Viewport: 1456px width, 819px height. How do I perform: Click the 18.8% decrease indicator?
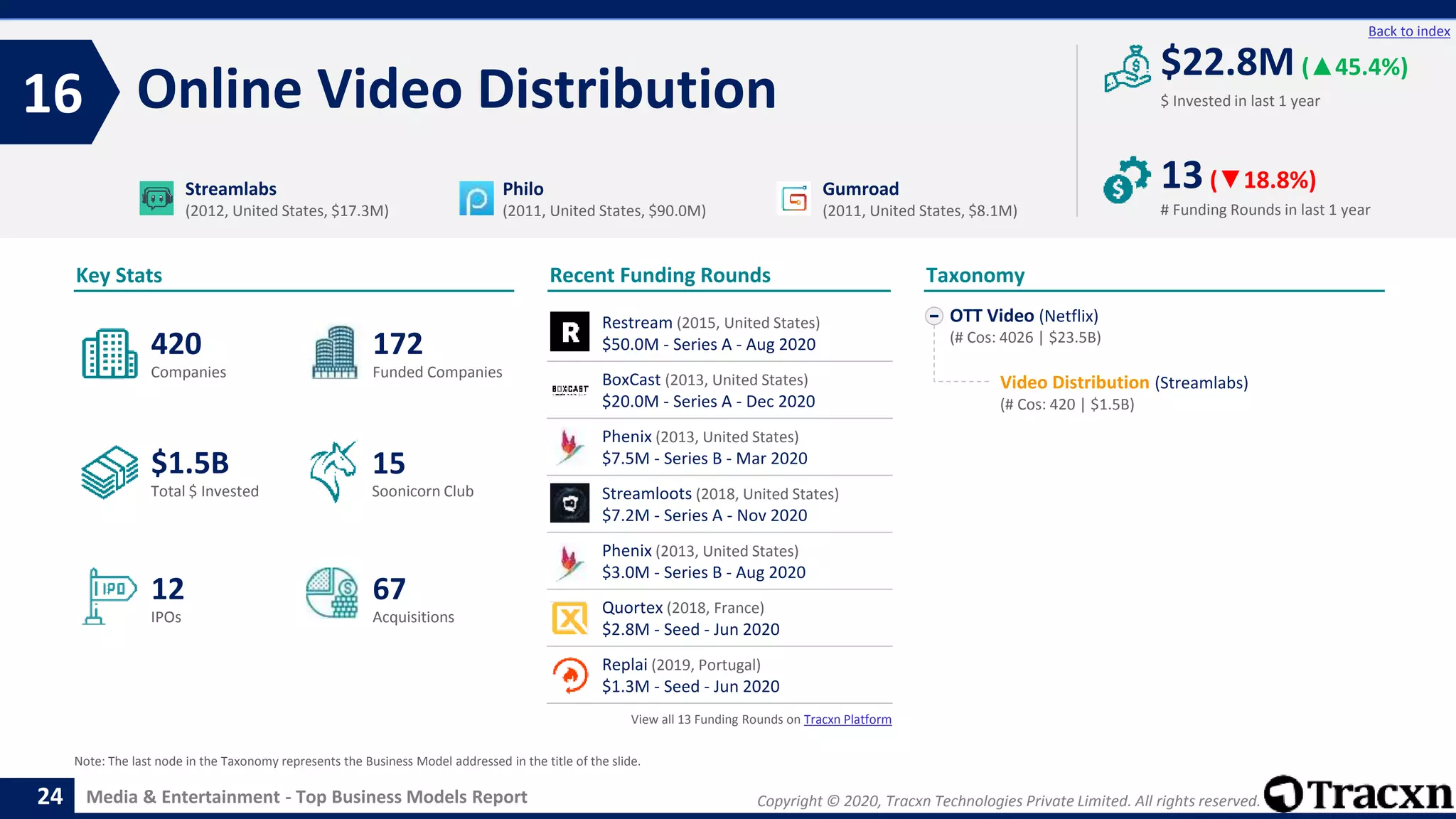point(1263,180)
